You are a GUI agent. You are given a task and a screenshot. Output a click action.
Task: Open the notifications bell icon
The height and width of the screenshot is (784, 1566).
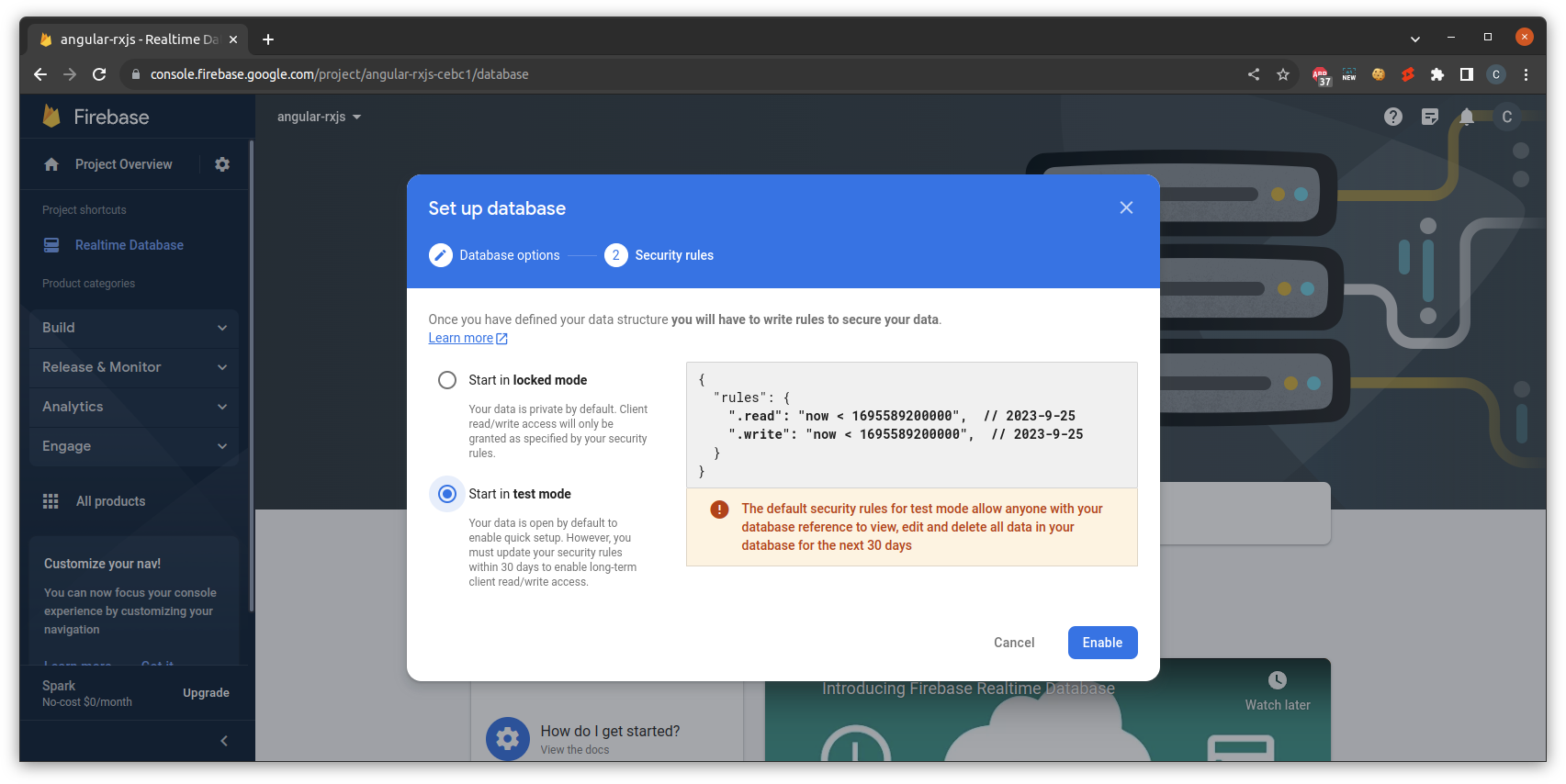click(x=1467, y=117)
